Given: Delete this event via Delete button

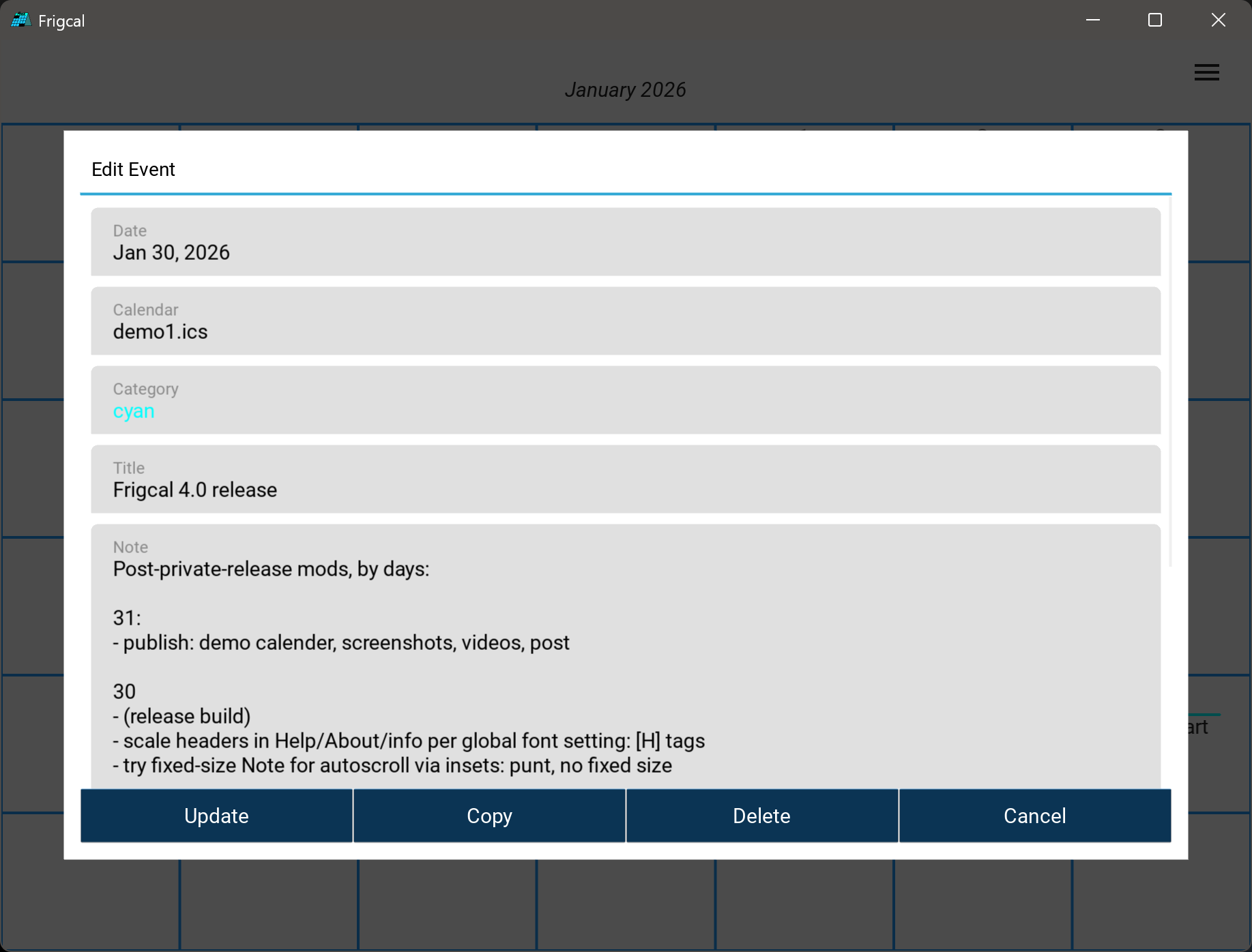Looking at the screenshot, I should (761, 816).
